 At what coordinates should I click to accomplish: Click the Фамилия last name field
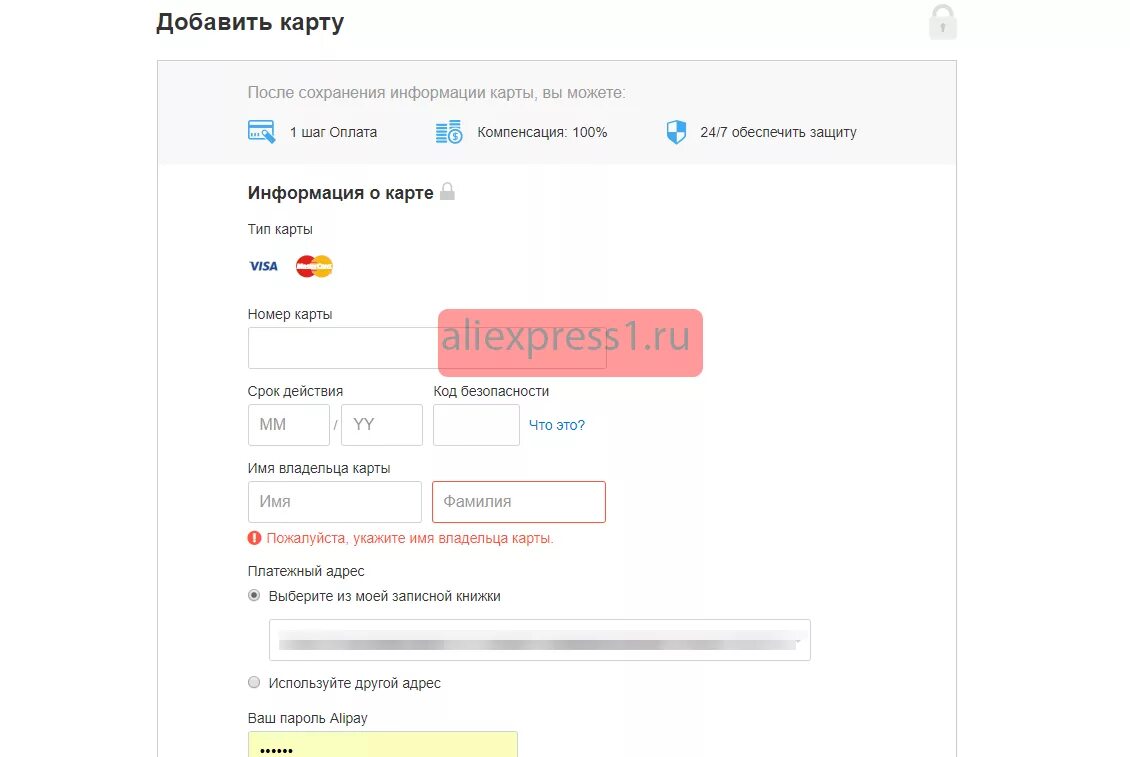pyautogui.click(x=519, y=502)
